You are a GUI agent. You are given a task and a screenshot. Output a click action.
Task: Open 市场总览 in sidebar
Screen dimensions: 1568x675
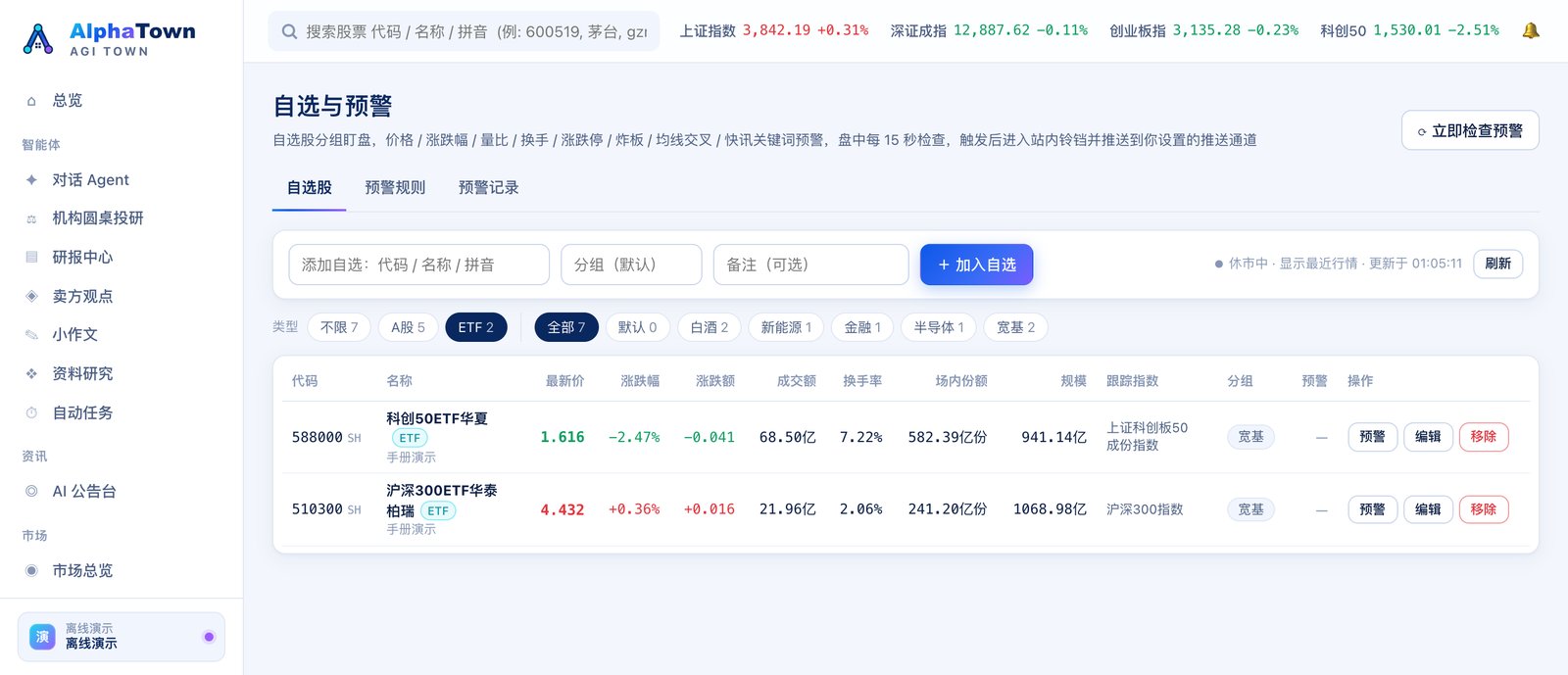pos(122,571)
